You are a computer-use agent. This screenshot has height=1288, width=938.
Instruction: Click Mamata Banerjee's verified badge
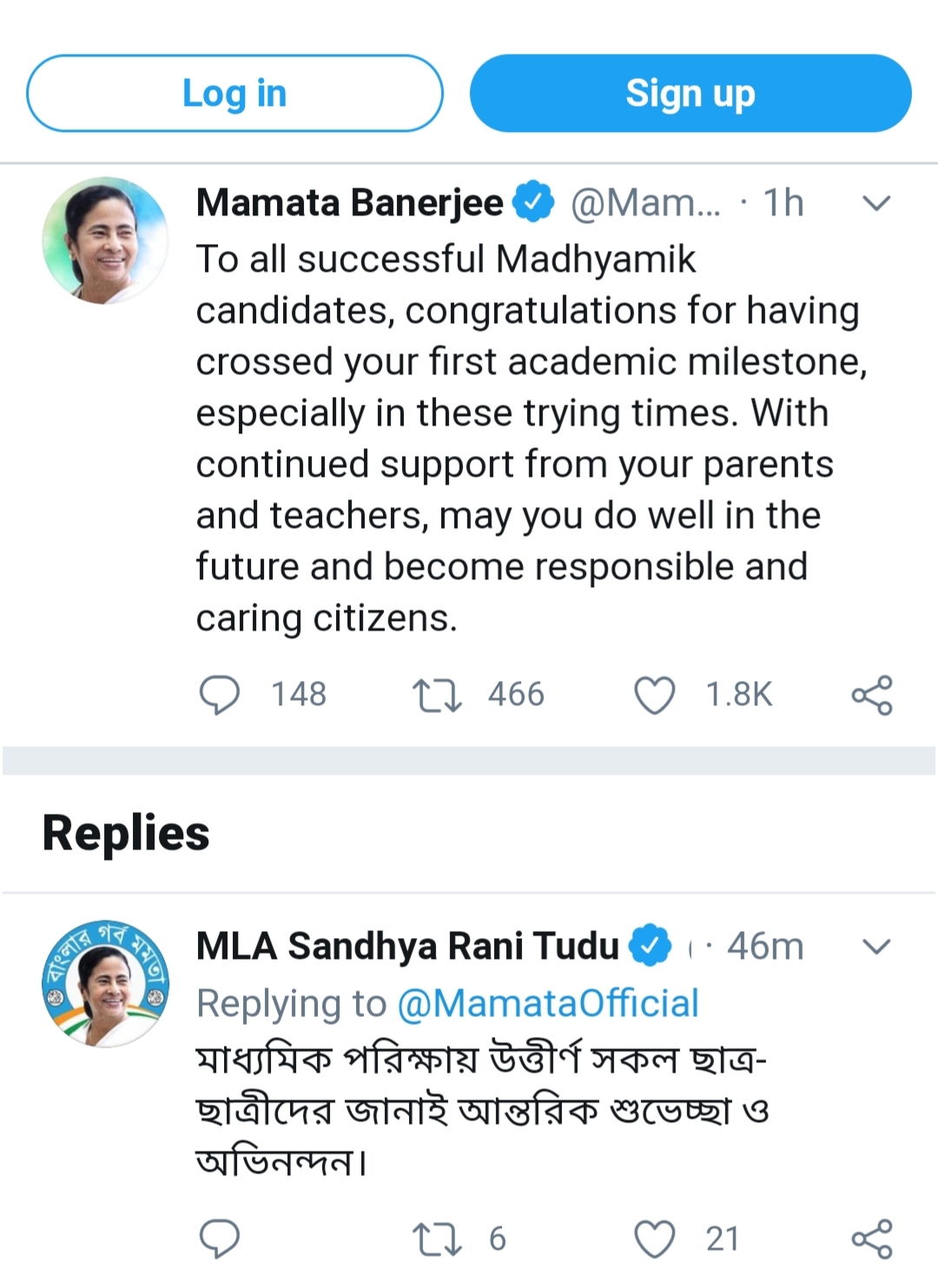click(x=533, y=202)
